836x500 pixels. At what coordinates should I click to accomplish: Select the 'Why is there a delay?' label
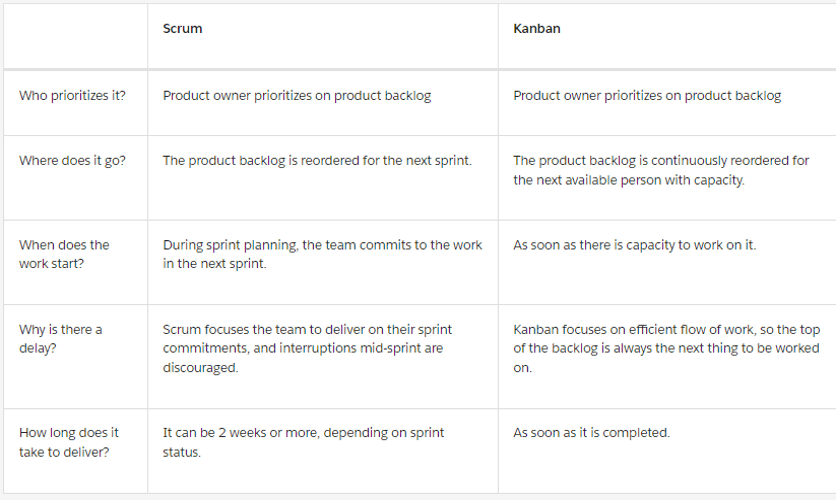(61, 339)
